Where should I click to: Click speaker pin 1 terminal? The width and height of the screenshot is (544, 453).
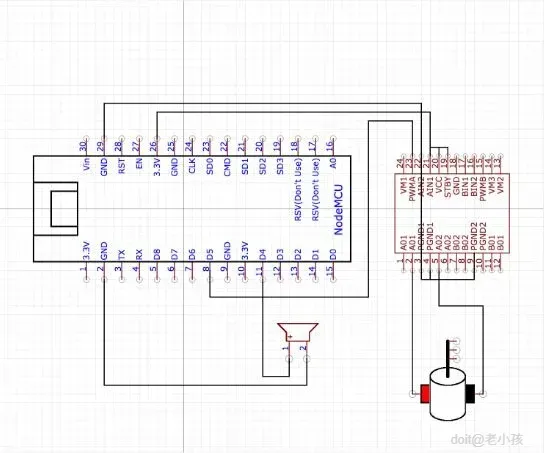coord(289,359)
